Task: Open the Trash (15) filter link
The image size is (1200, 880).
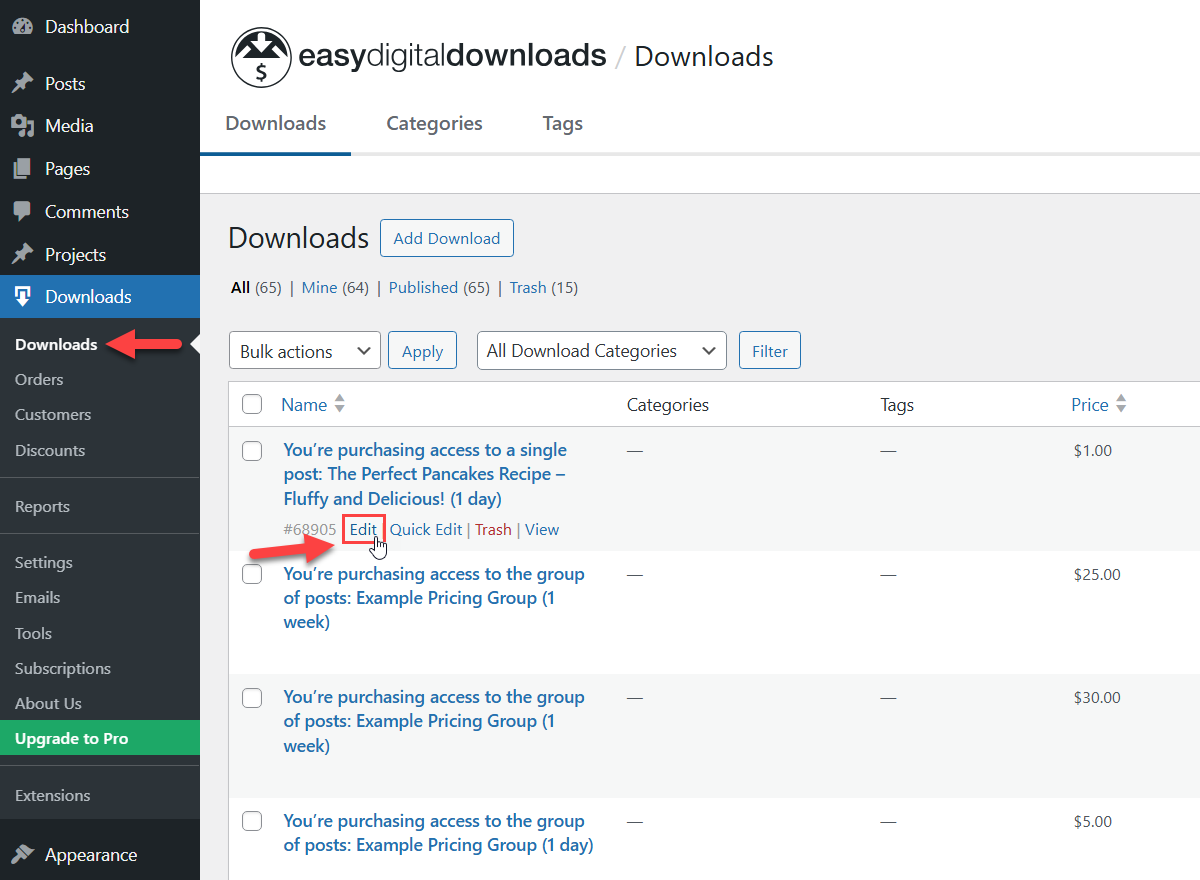Action: tap(528, 287)
